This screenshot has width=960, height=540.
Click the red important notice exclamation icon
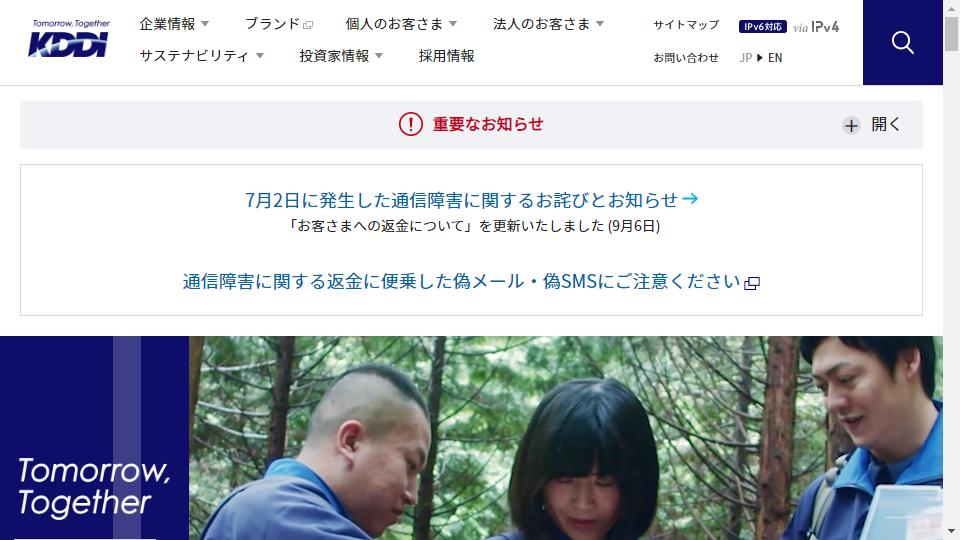tap(410, 124)
